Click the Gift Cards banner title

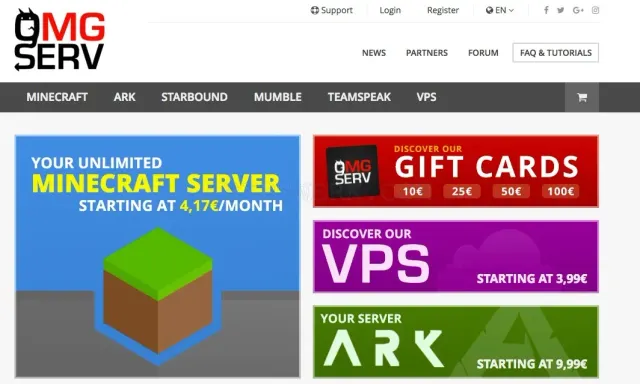[x=487, y=166]
